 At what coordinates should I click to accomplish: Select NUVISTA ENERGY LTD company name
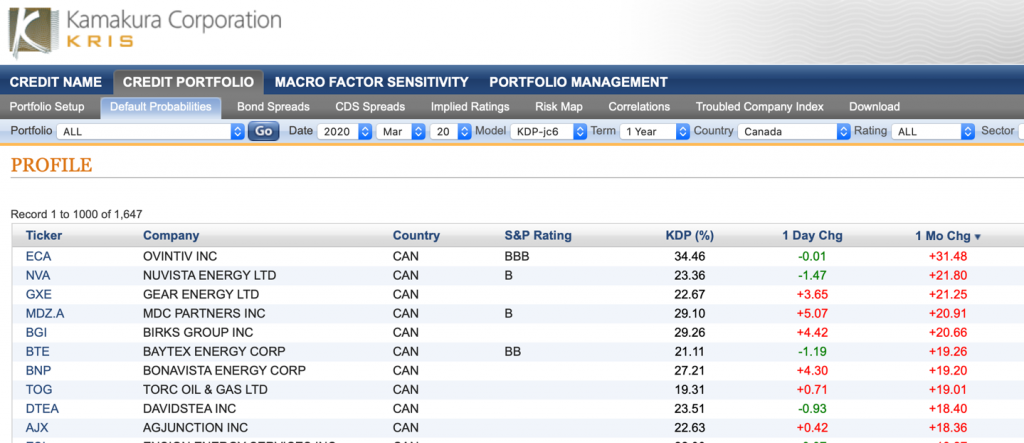209,275
